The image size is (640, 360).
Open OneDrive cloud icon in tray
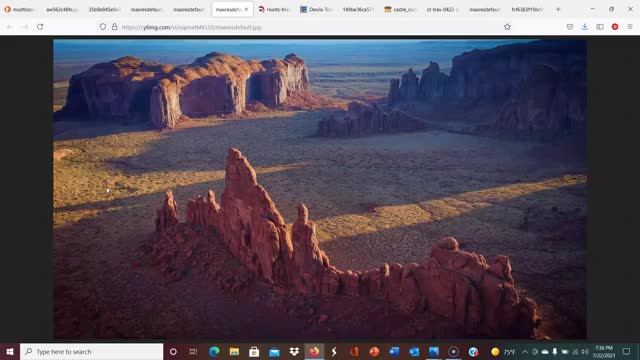pyautogui.click(x=545, y=351)
